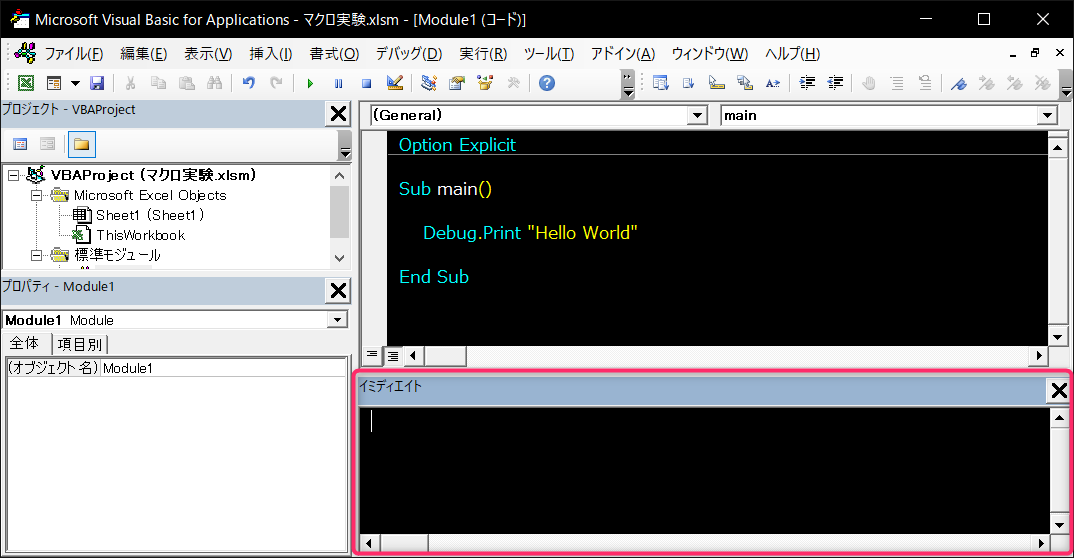The height and width of the screenshot is (558, 1074).
Task: Click the List Constants icon
Action: click(x=688, y=84)
